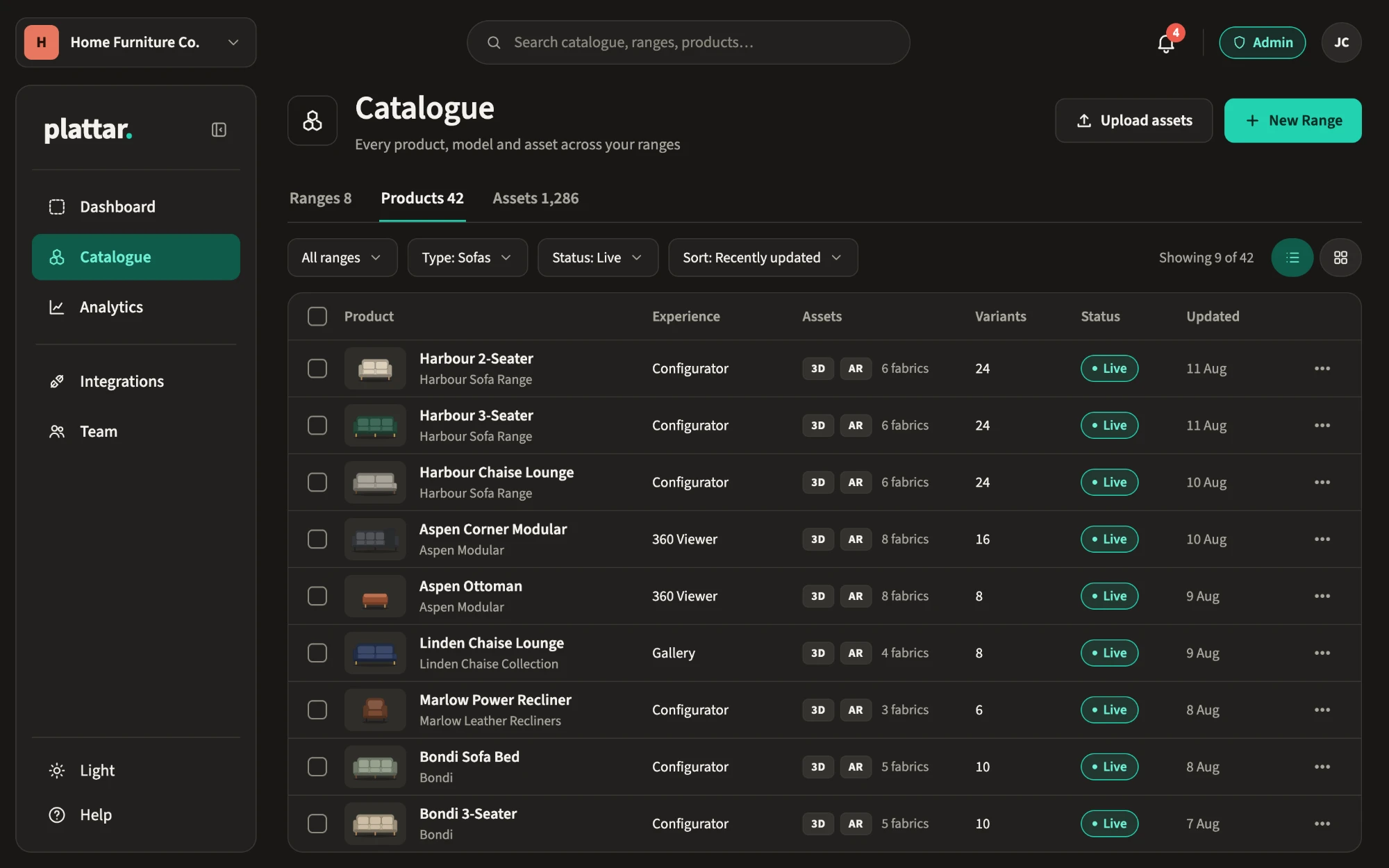Screen dimensions: 1389x868
Task: Click the Live status of Bondi 3-Seater
Action: (1109, 824)
